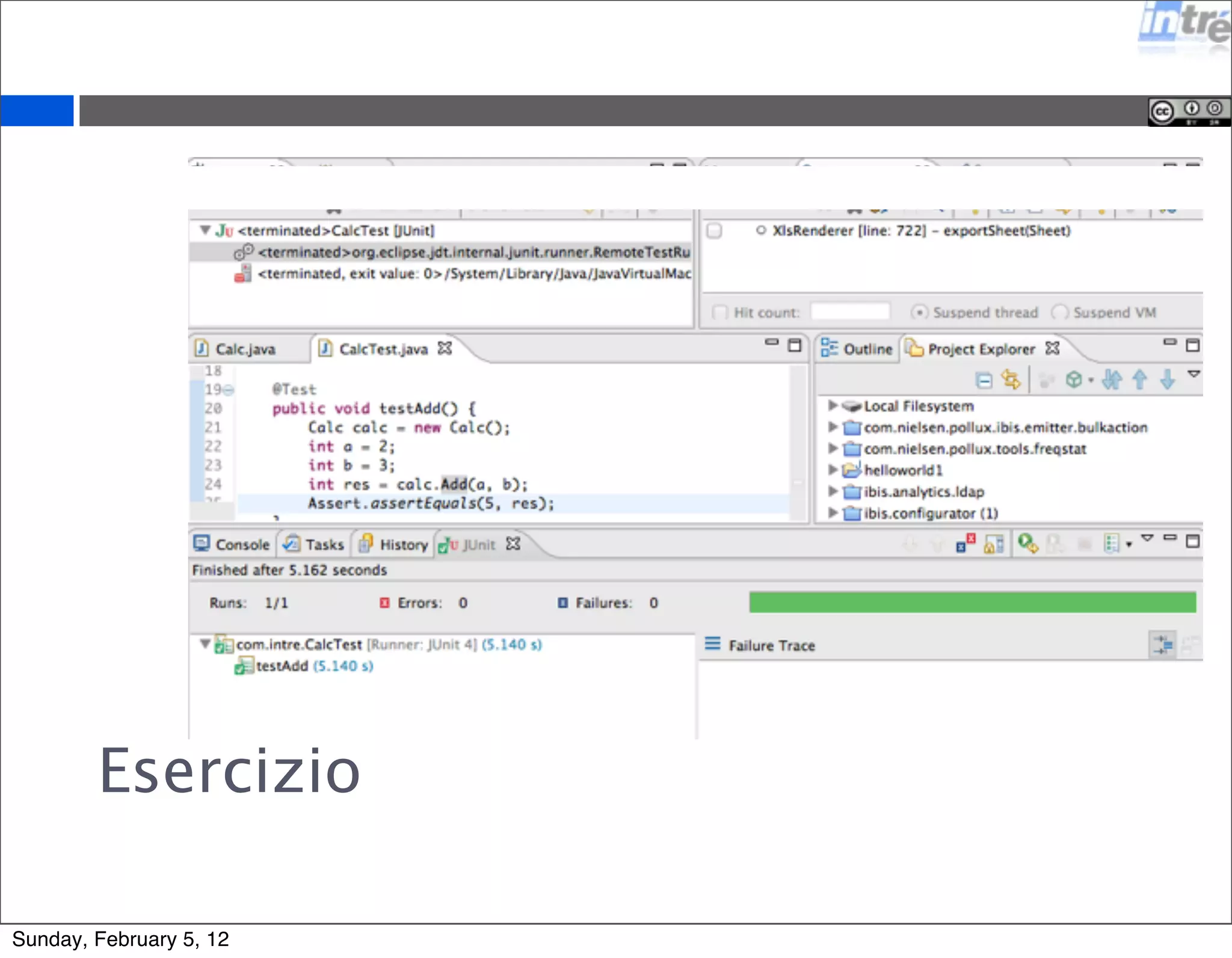Open JUnit view menu triangle

(1147, 538)
